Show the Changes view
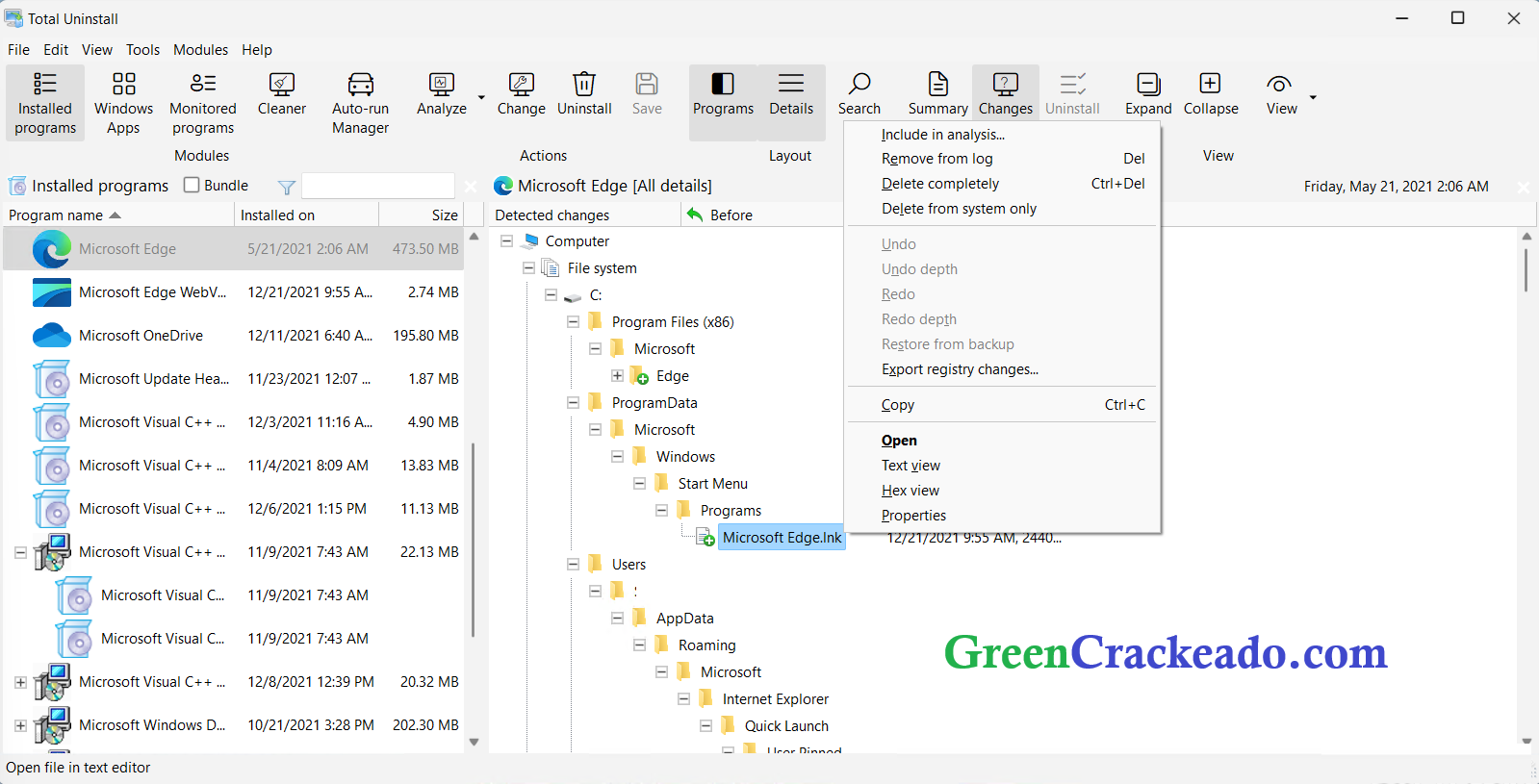1539x784 pixels. tap(1006, 94)
